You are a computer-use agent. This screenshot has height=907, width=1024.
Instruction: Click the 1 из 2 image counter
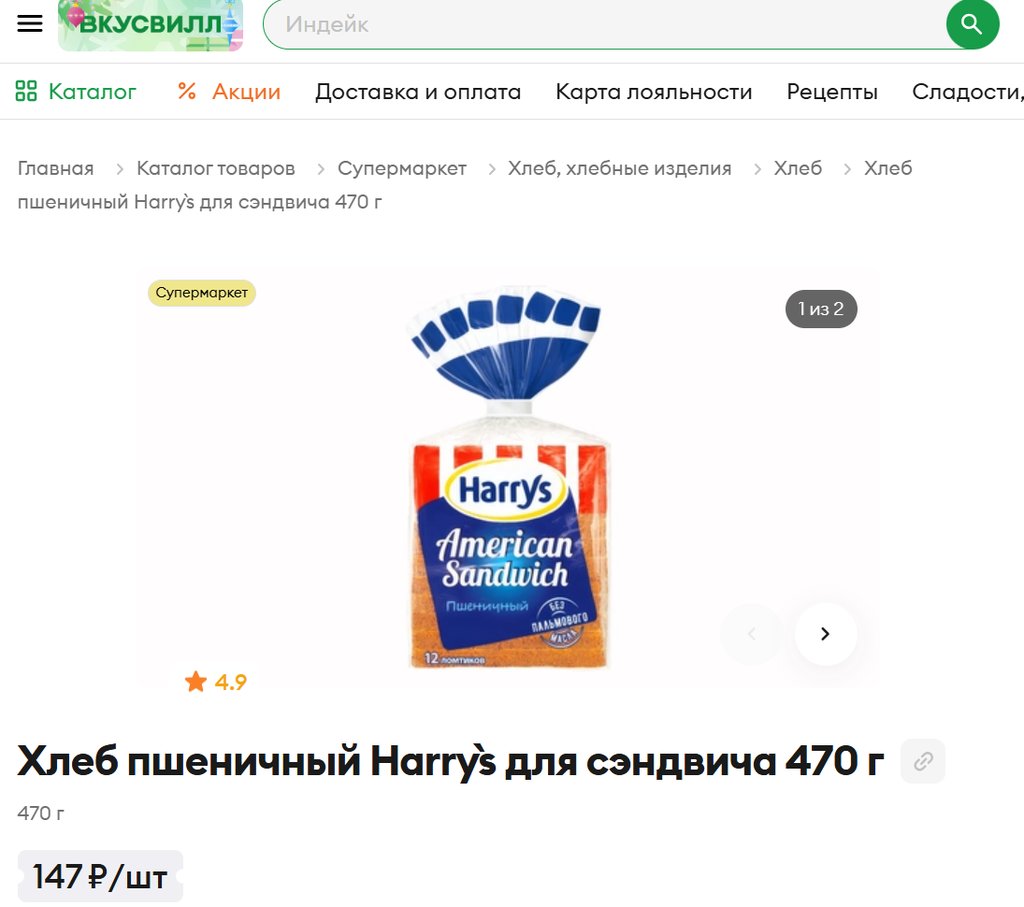pos(821,309)
